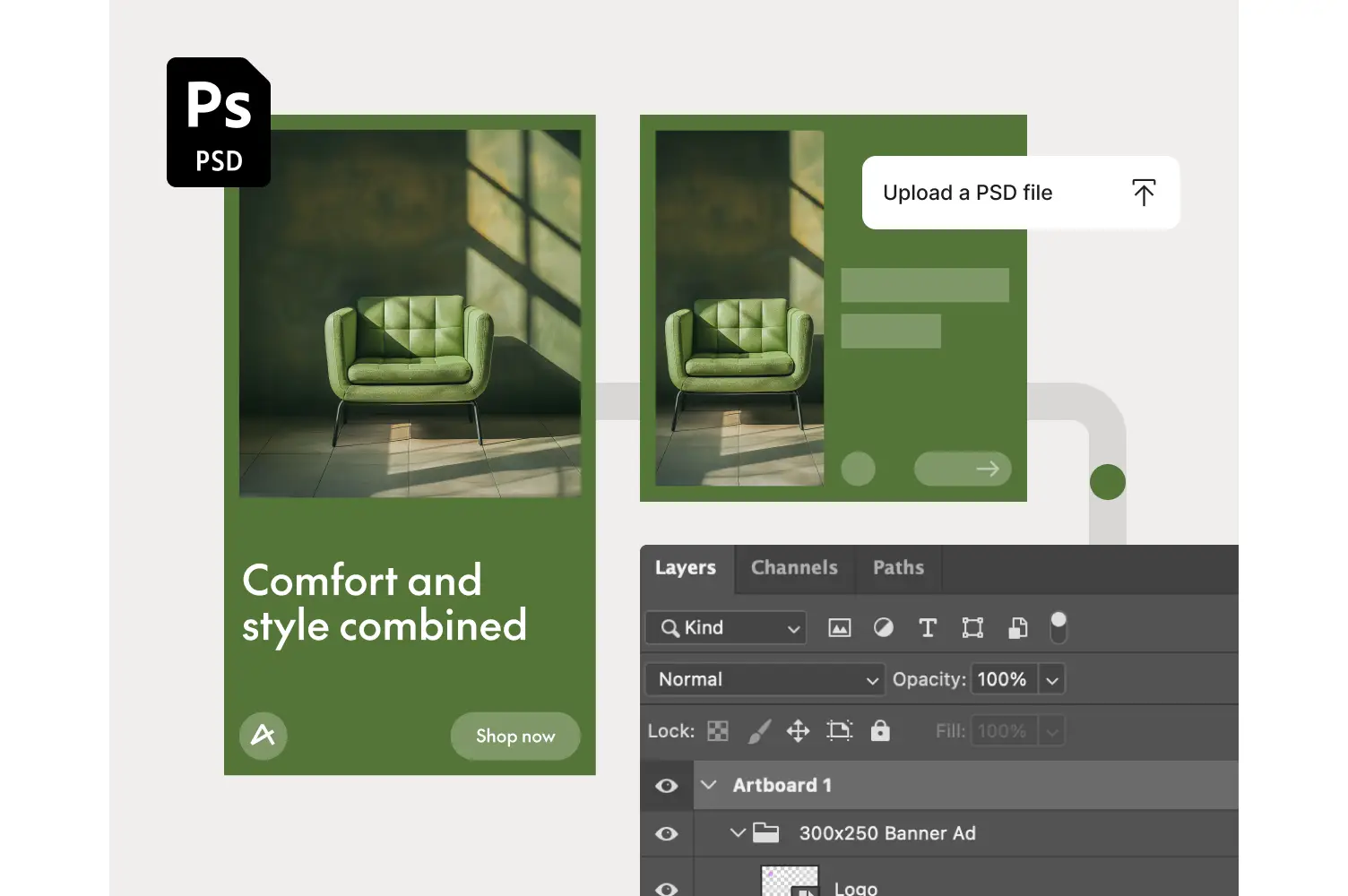This screenshot has height=896, width=1348.
Task: Switch to the Channels tab
Action: [x=794, y=567]
